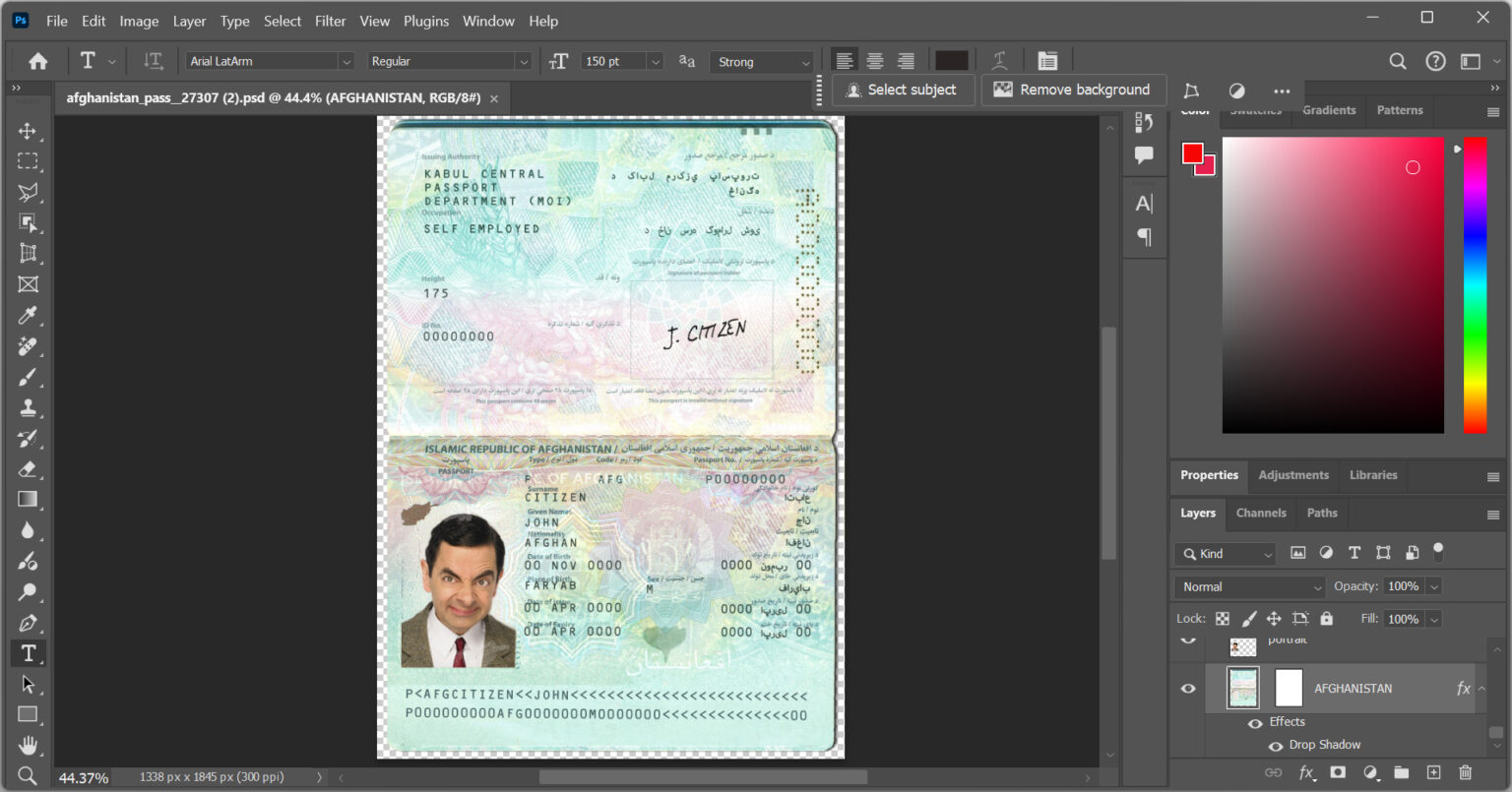Viewport: 1512px width, 792px height.
Task: Toggle lock all padlock
Action: [1327, 619]
